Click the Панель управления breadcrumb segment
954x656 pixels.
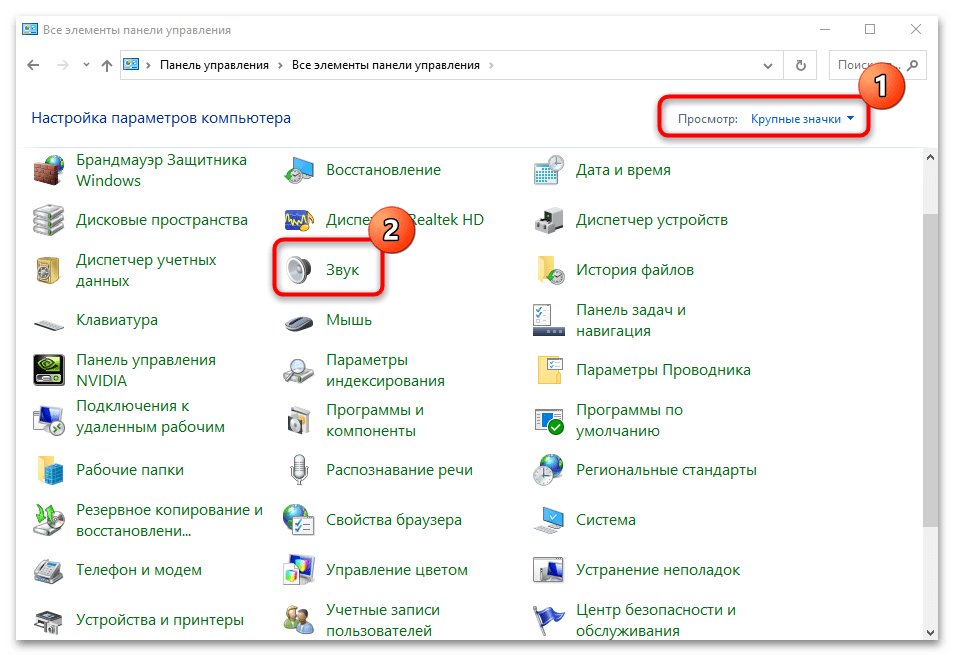point(214,65)
